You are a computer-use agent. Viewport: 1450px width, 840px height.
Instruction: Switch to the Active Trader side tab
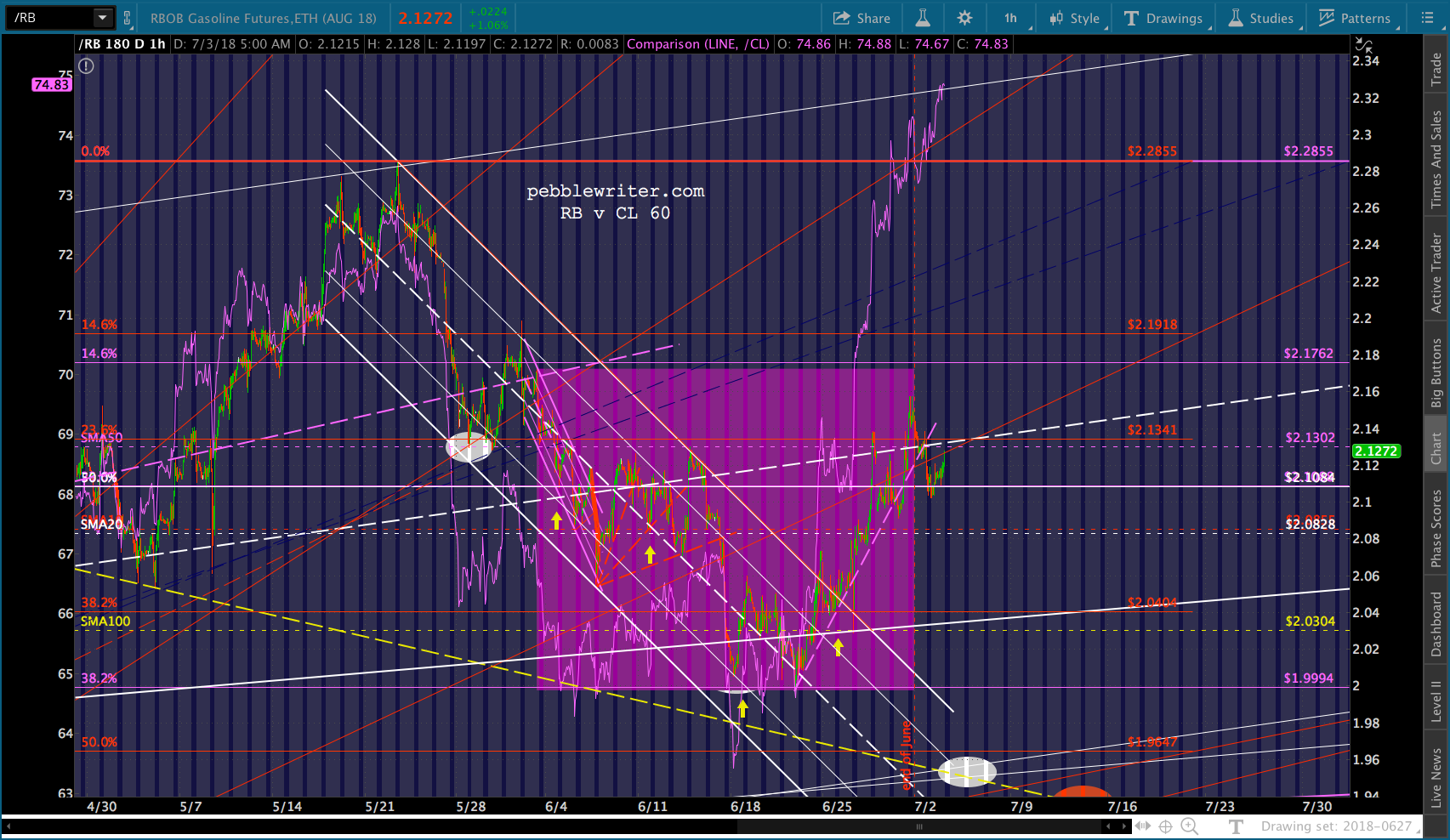[x=1436, y=274]
